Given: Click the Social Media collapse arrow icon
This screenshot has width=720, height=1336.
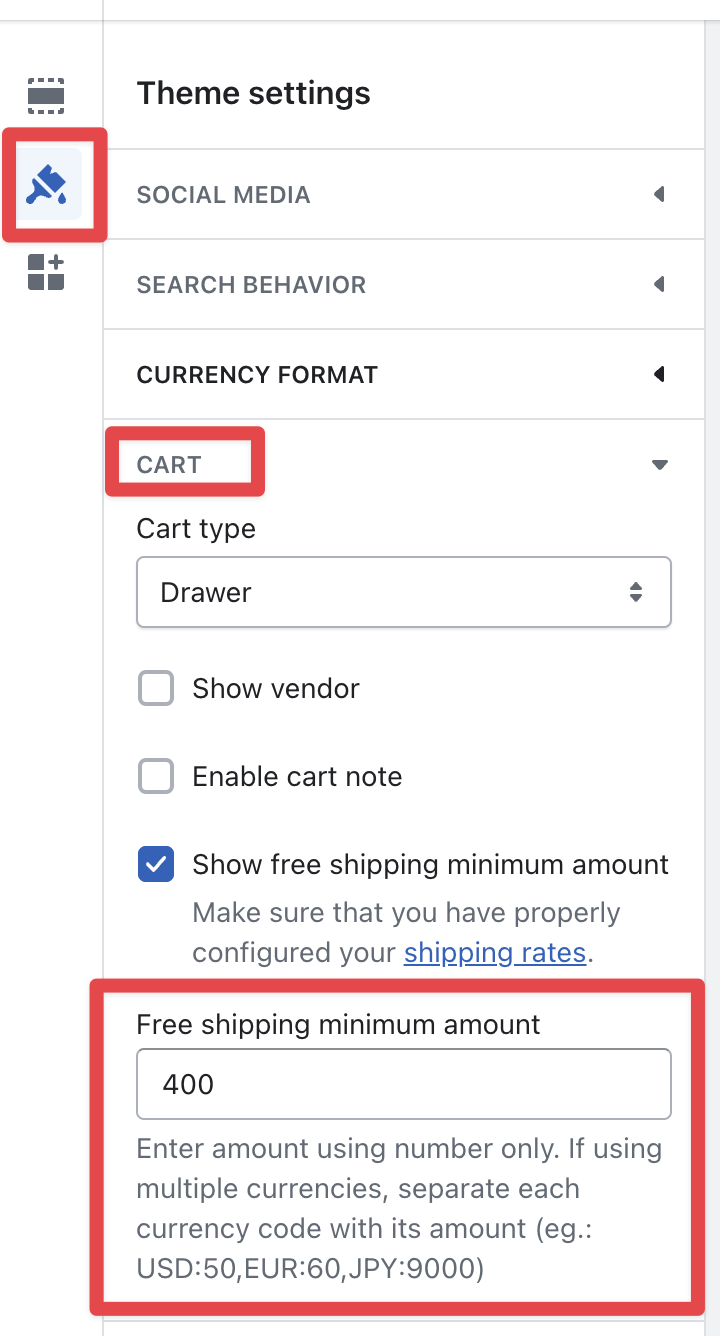Looking at the screenshot, I should point(659,194).
